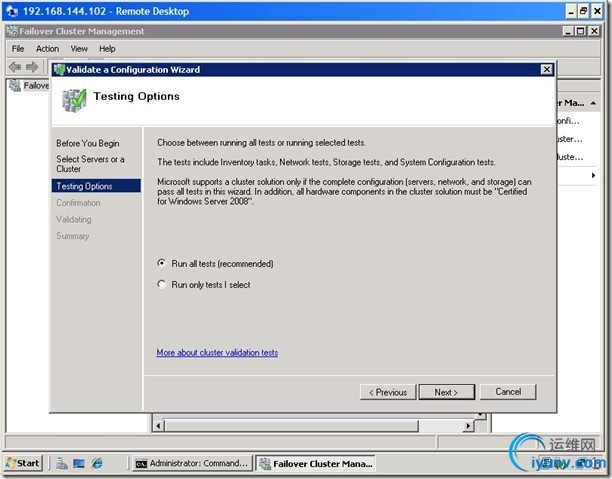Switch to Failover Cluster Management taskbar button

[x=315, y=463]
